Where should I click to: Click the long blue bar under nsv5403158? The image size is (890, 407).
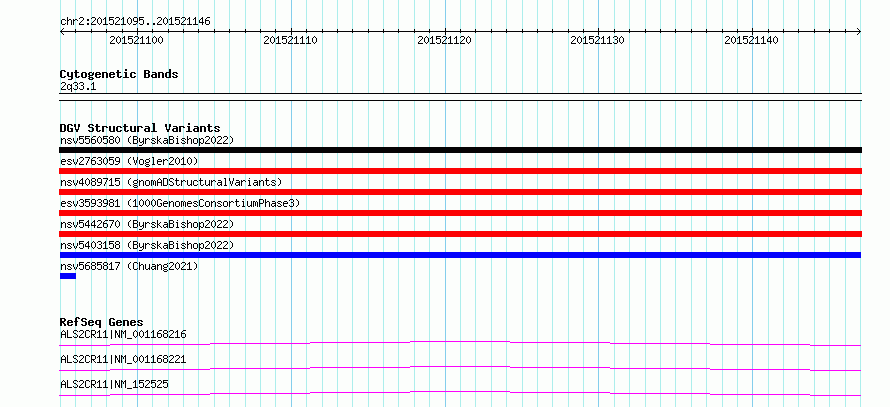point(460,255)
